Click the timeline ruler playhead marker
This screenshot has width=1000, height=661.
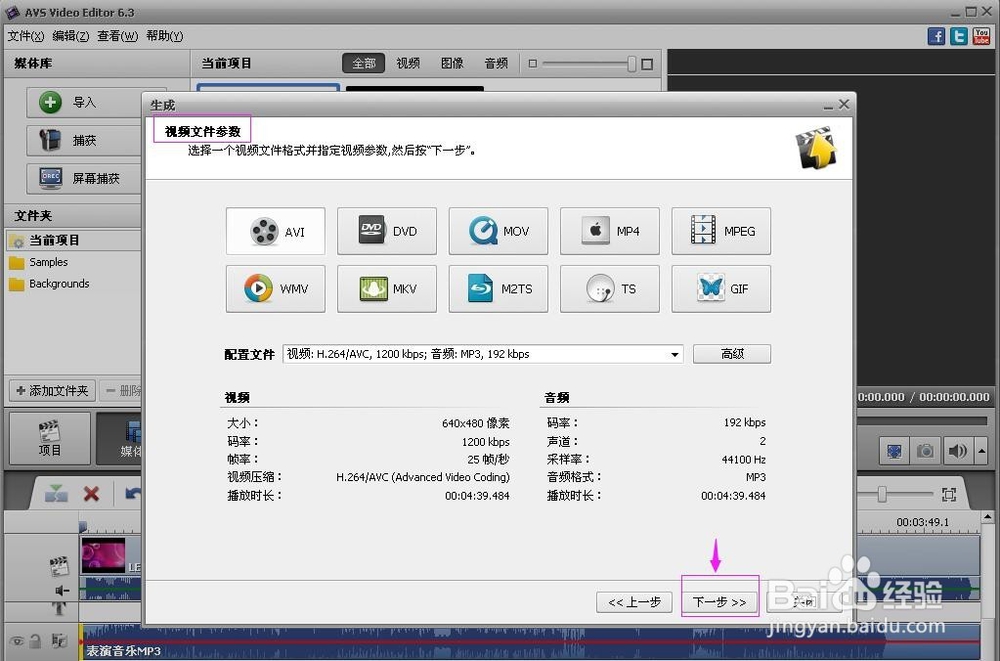83,526
